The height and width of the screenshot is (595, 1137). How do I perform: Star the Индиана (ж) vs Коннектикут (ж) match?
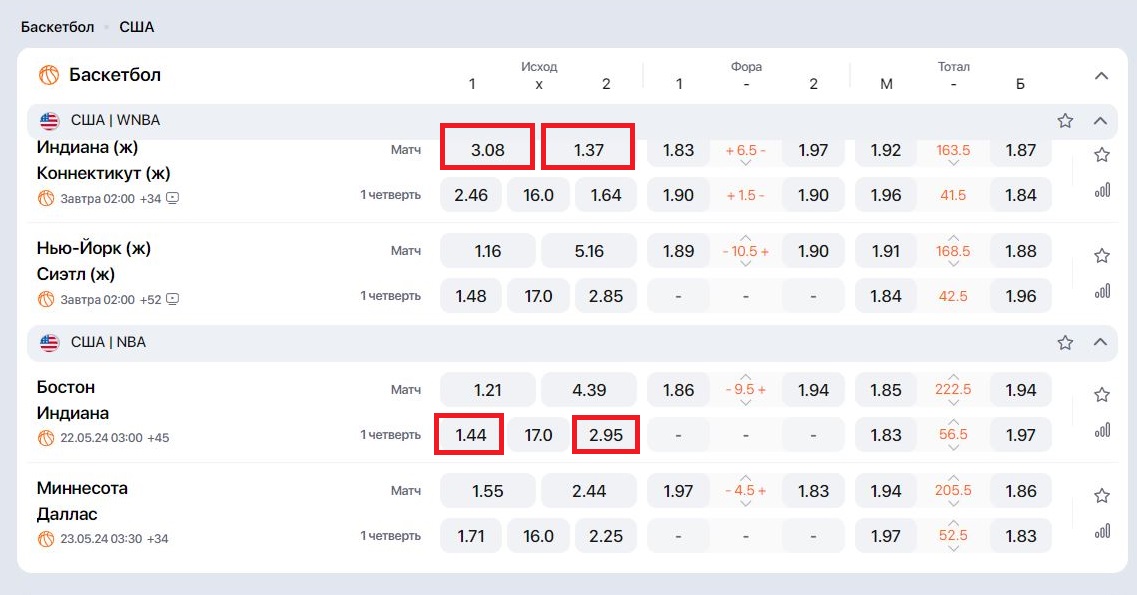coord(1101,154)
